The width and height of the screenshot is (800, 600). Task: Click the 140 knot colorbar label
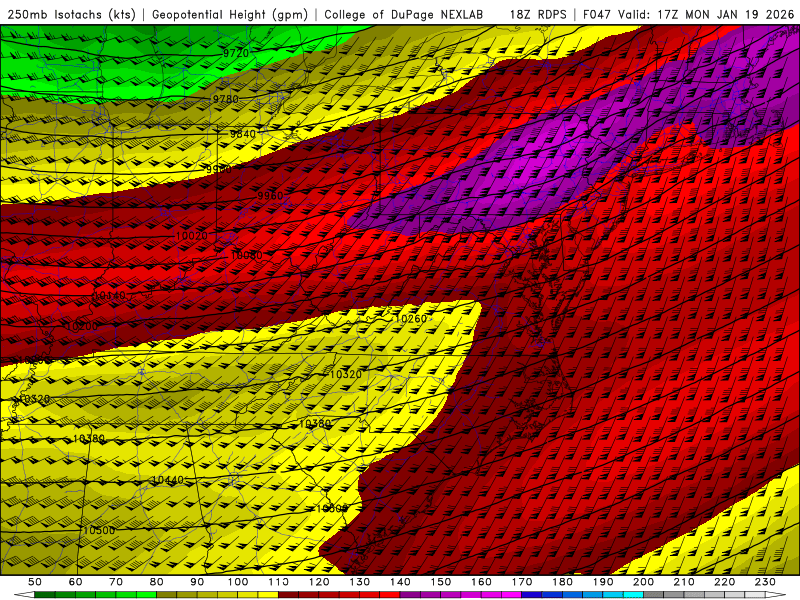pyautogui.click(x=400, y=582)
